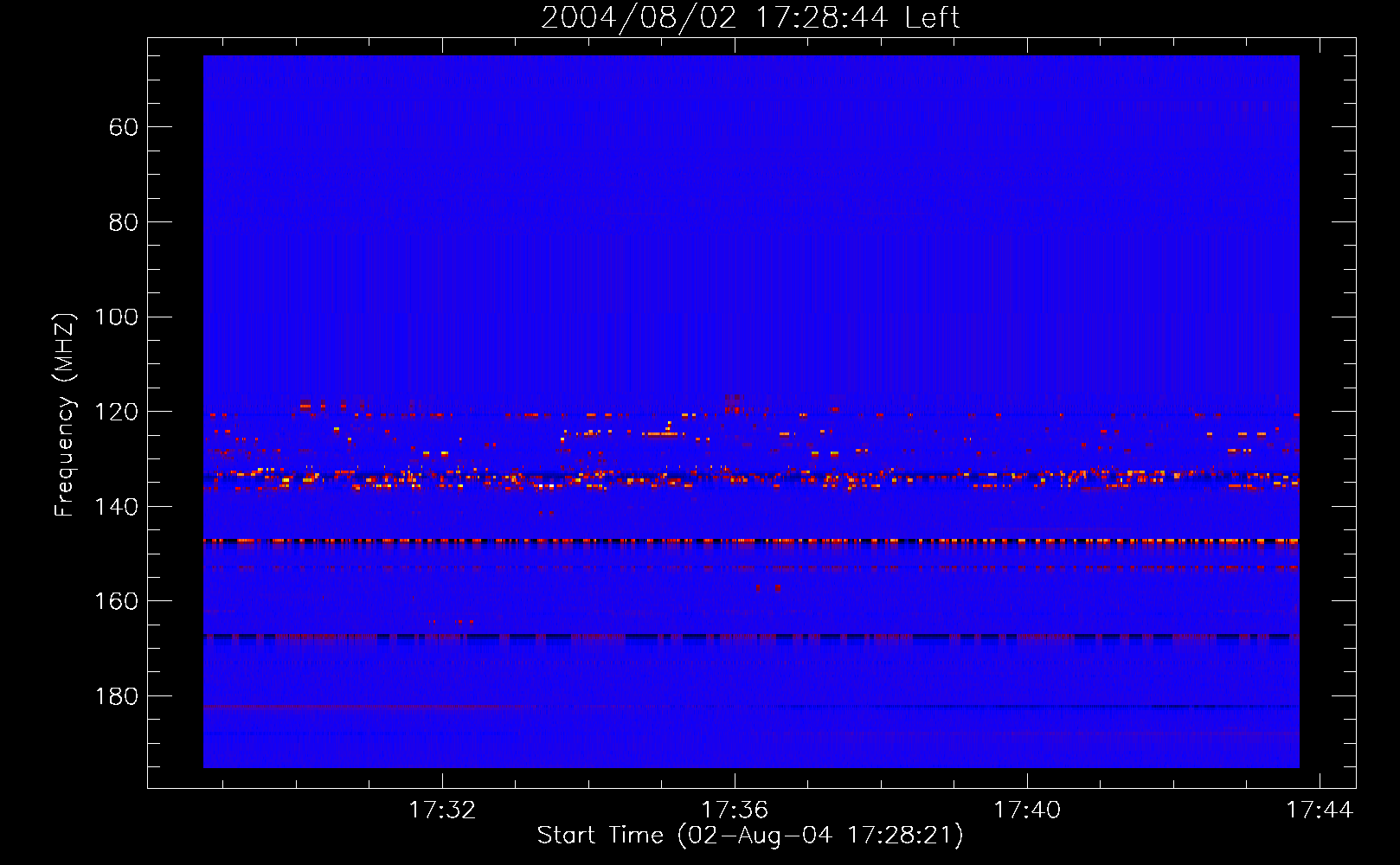The height and width of the screenshot is (865, 1400).
Task: Click the 17:44 time tick label
Action: (x=1320, y=811)
